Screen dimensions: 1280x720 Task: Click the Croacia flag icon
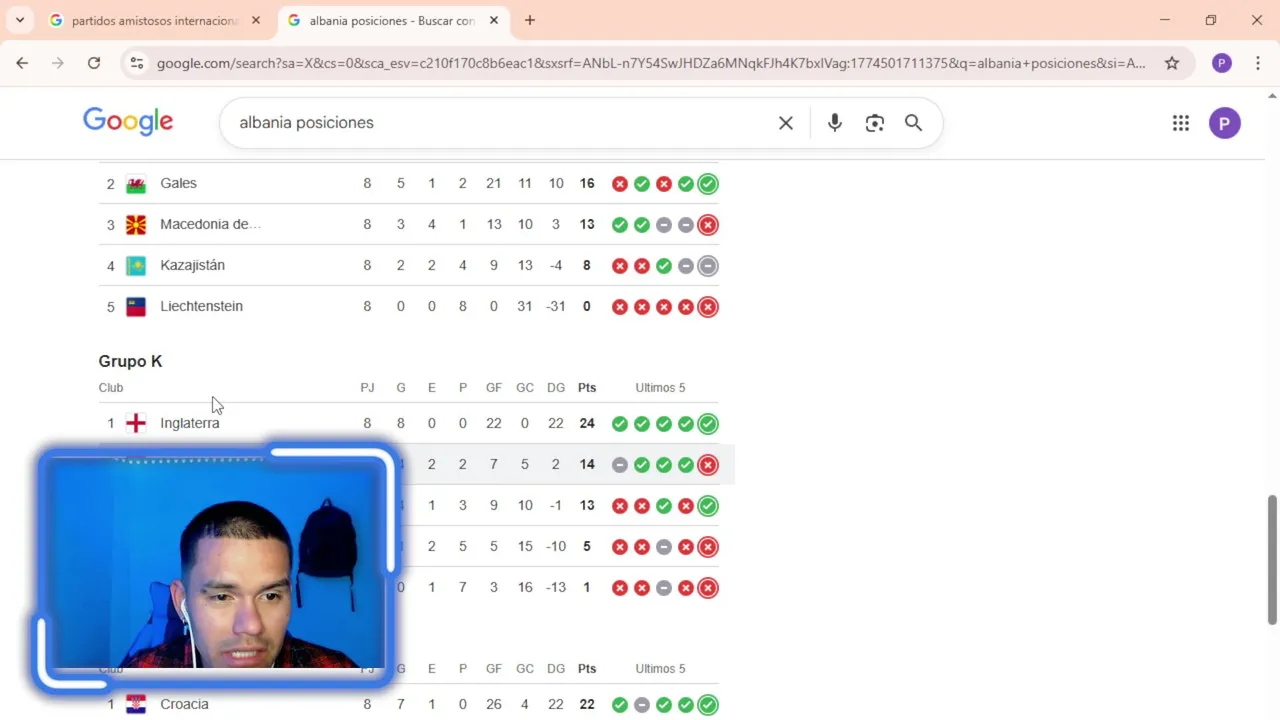[x=136, y=705]
